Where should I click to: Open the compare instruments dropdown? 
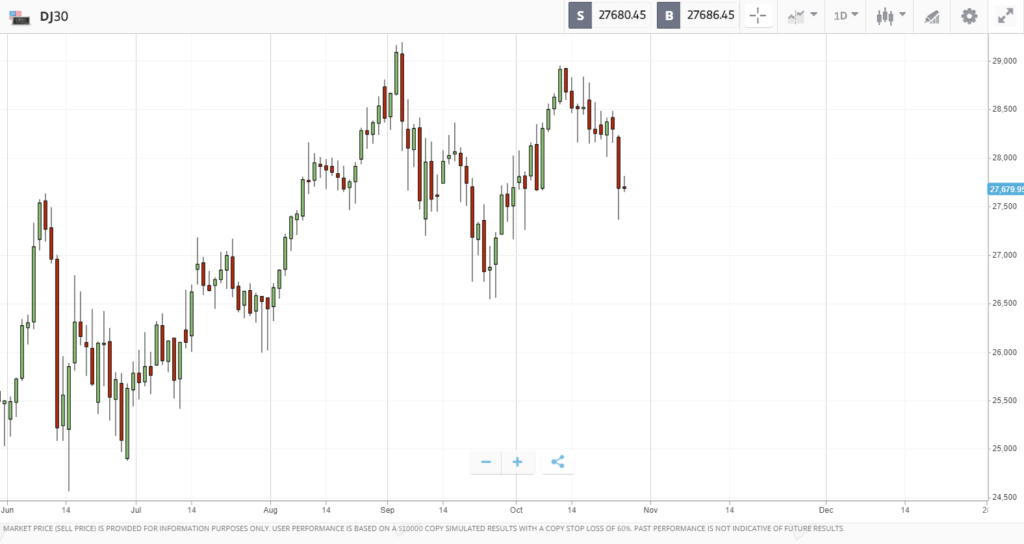(x=802, y=16)
